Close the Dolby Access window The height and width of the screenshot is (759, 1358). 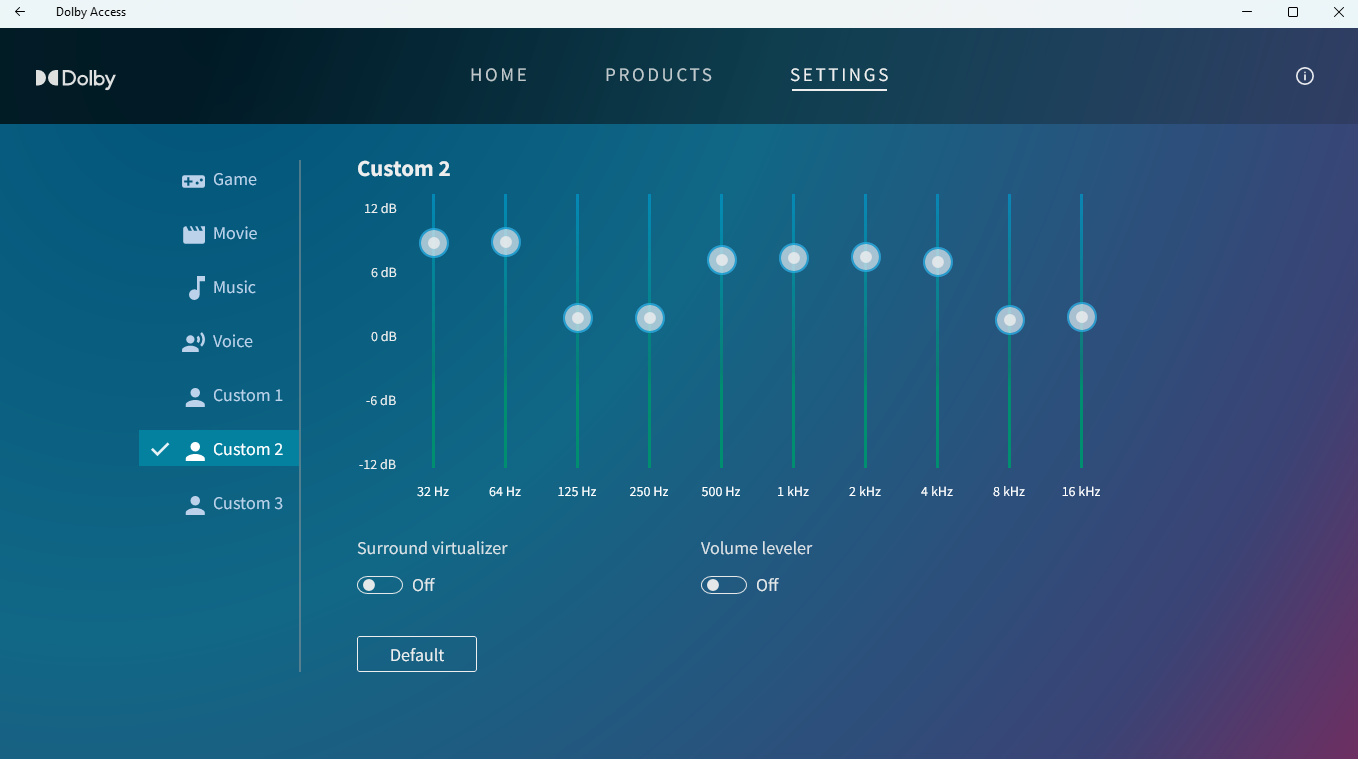coord(1339,12)
